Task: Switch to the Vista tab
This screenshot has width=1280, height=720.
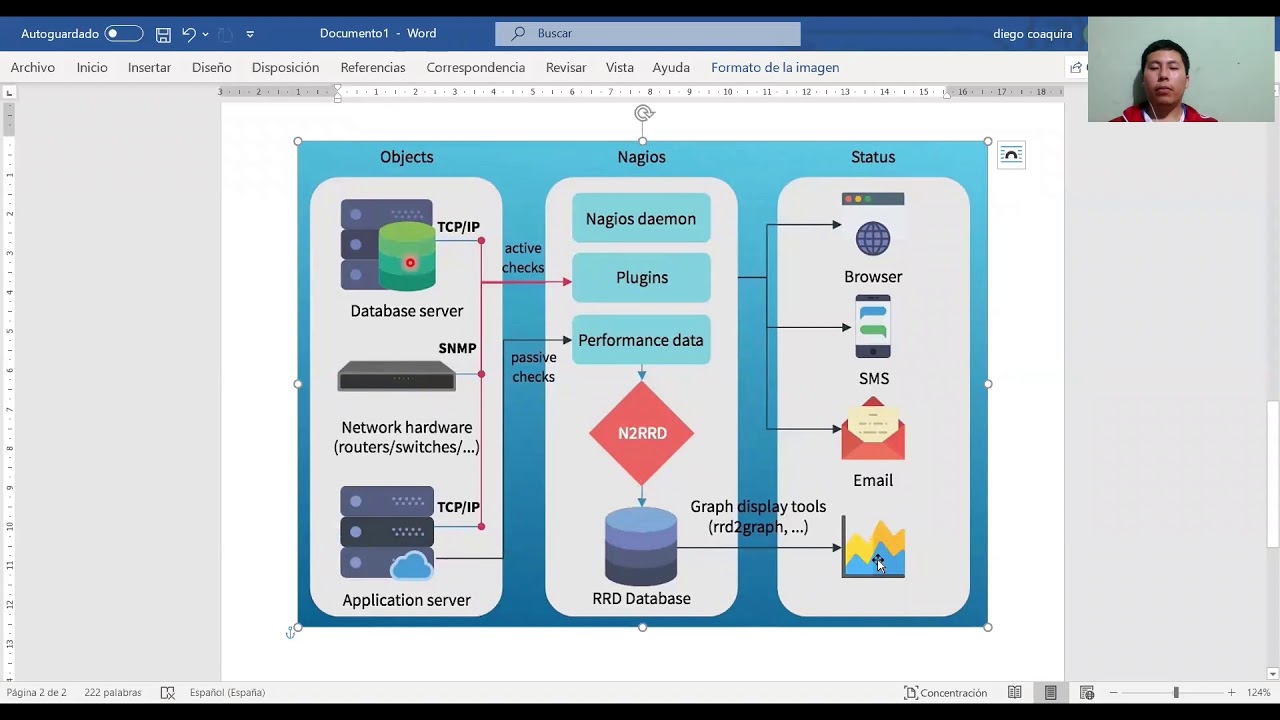Action: coord(620,67)
